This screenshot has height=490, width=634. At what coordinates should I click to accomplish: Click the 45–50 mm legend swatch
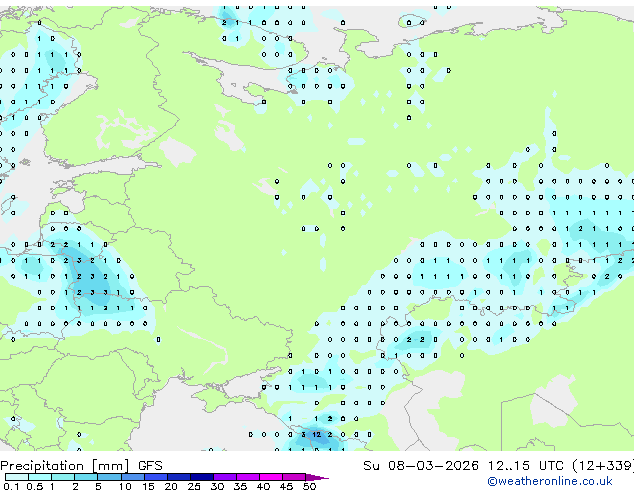[294, 477]
